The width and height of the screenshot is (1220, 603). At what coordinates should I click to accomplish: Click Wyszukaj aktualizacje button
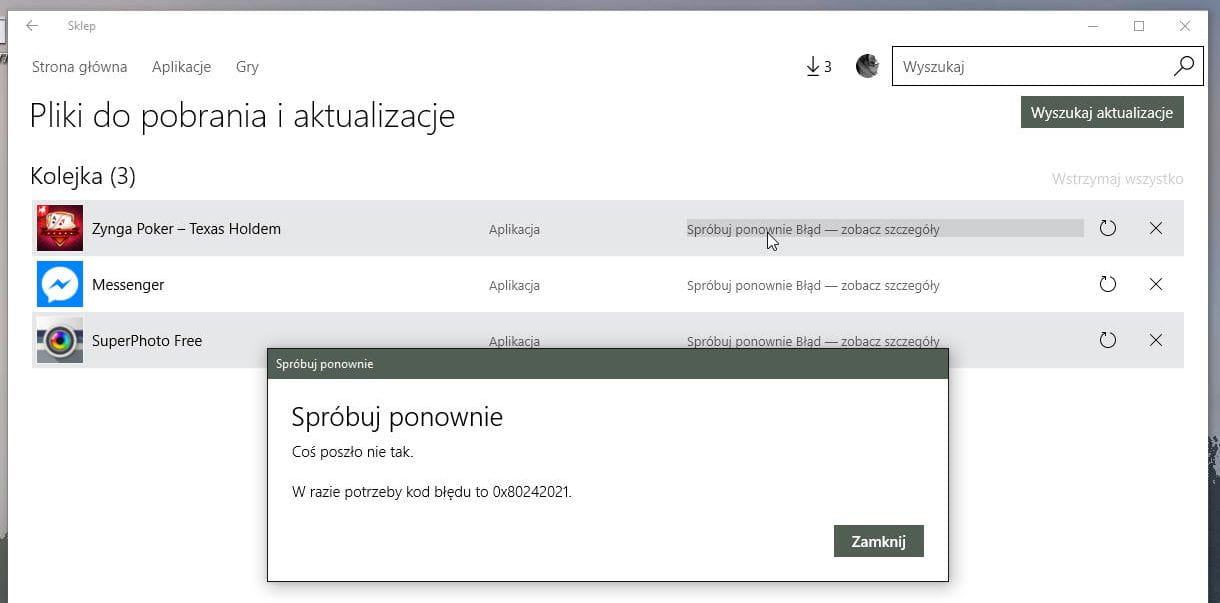tap(1102, 112)
